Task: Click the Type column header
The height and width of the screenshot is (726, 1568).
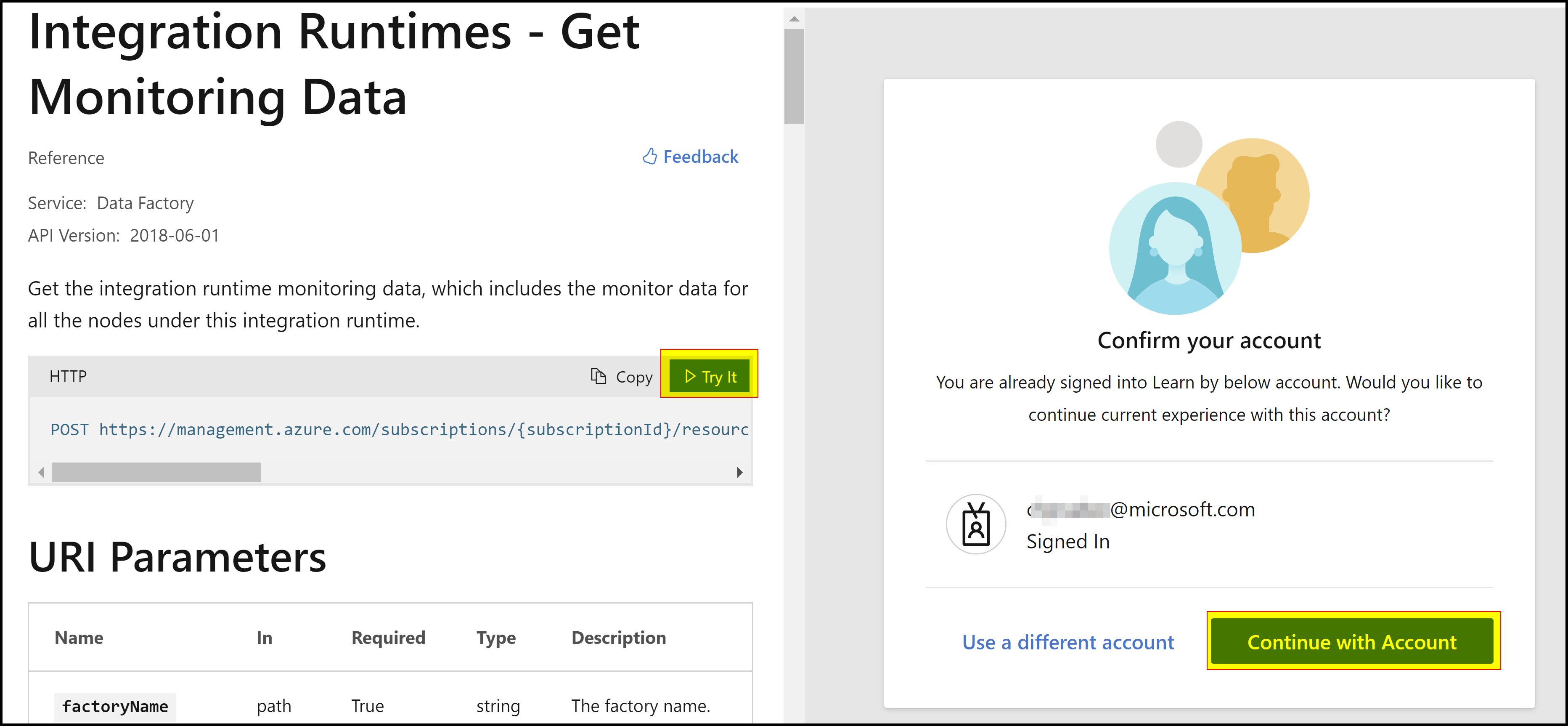Action: tap(496, 638)
